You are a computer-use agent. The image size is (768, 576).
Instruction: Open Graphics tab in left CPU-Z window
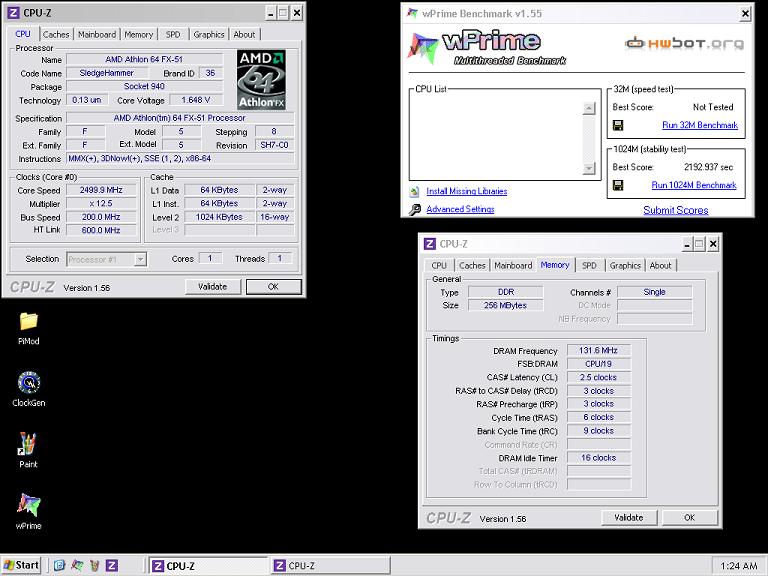[209, 34]
